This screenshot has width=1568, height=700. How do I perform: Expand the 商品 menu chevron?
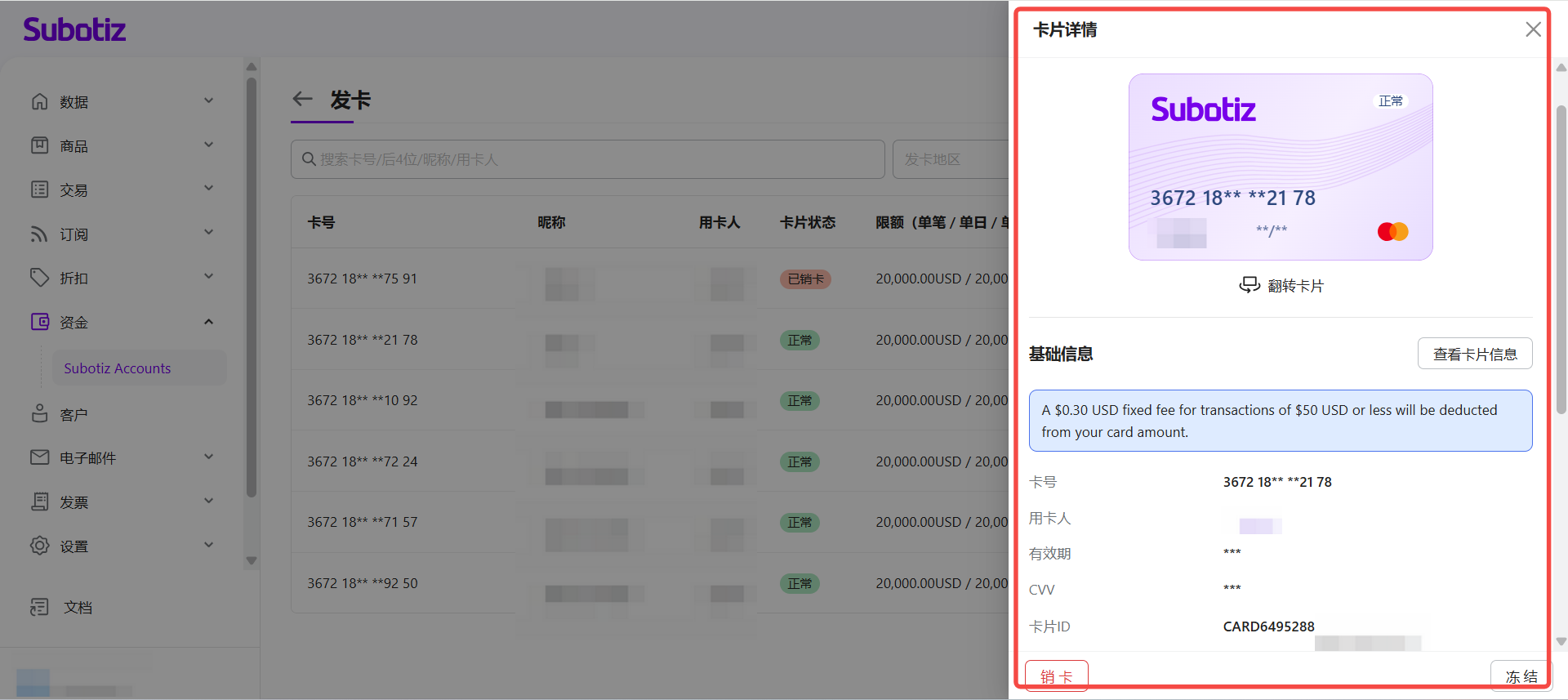tap(209, 145)
